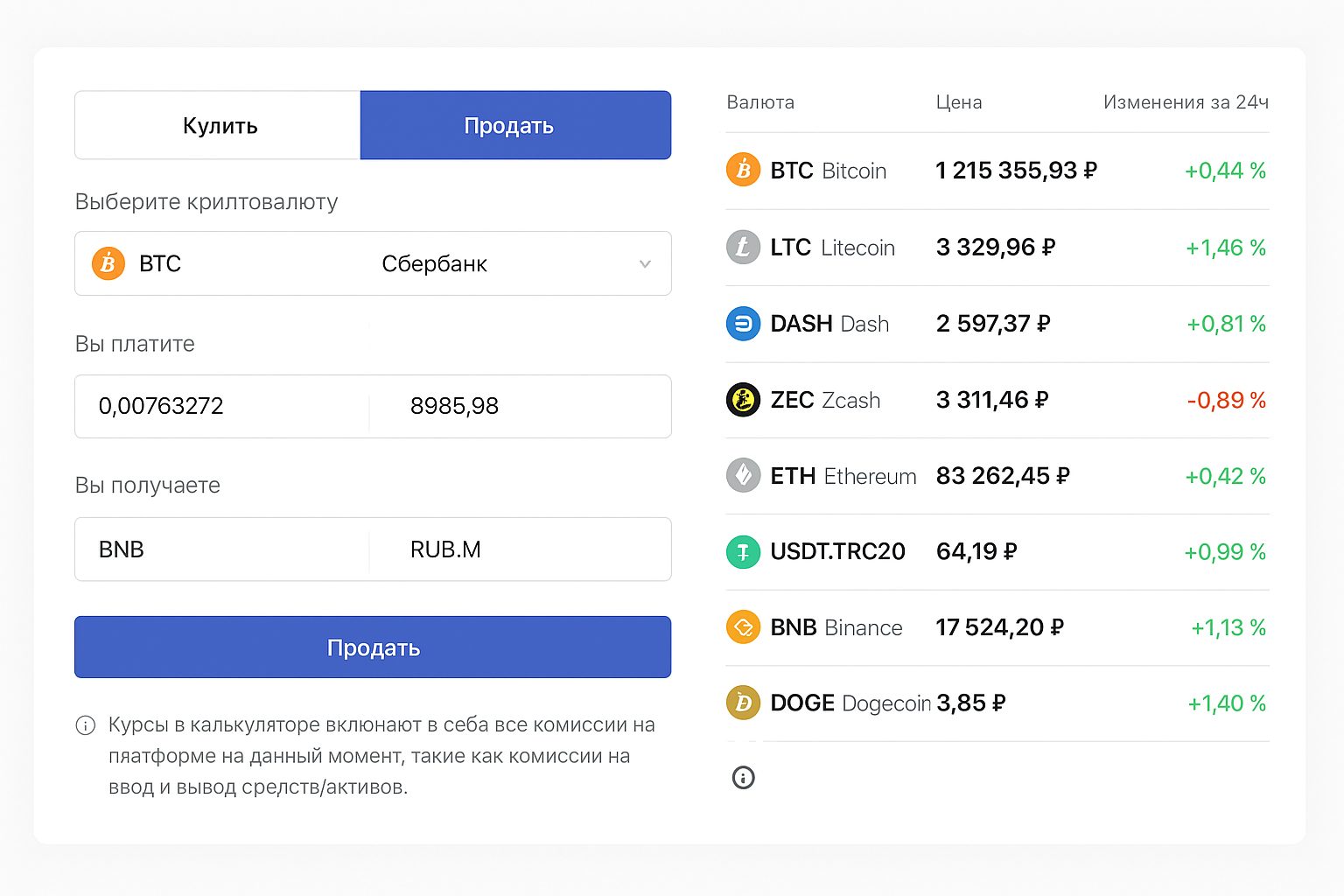Select the ETH Ethereum icon
1344x896 pixels.
[743, 476]
